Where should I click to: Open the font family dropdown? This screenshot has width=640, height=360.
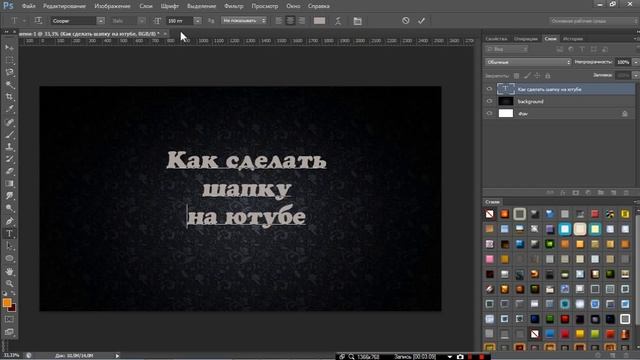pos(100,21)
